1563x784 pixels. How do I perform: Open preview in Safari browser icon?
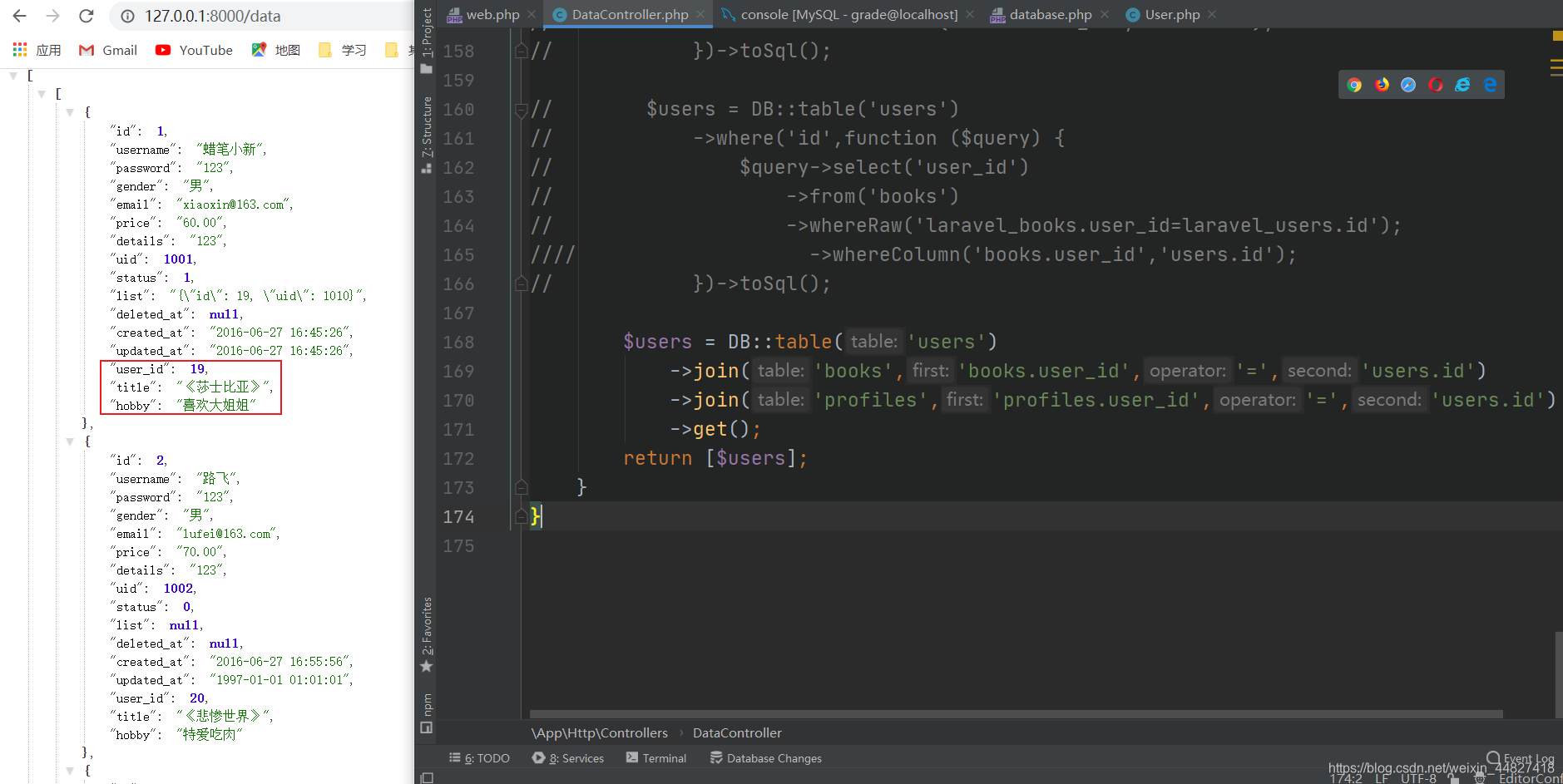1408,85
